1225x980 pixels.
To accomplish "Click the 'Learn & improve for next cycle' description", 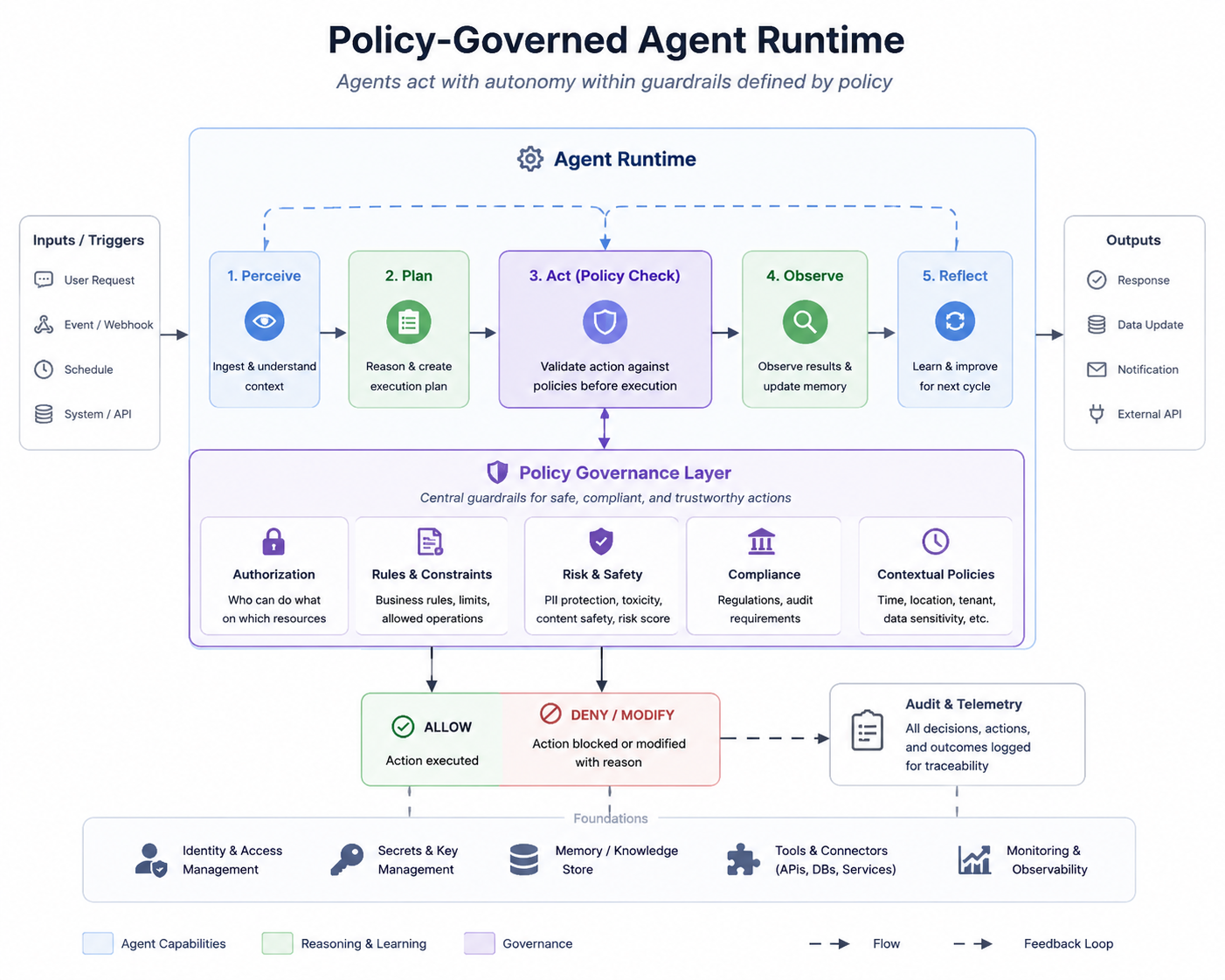I will click(x=955, y=376).
